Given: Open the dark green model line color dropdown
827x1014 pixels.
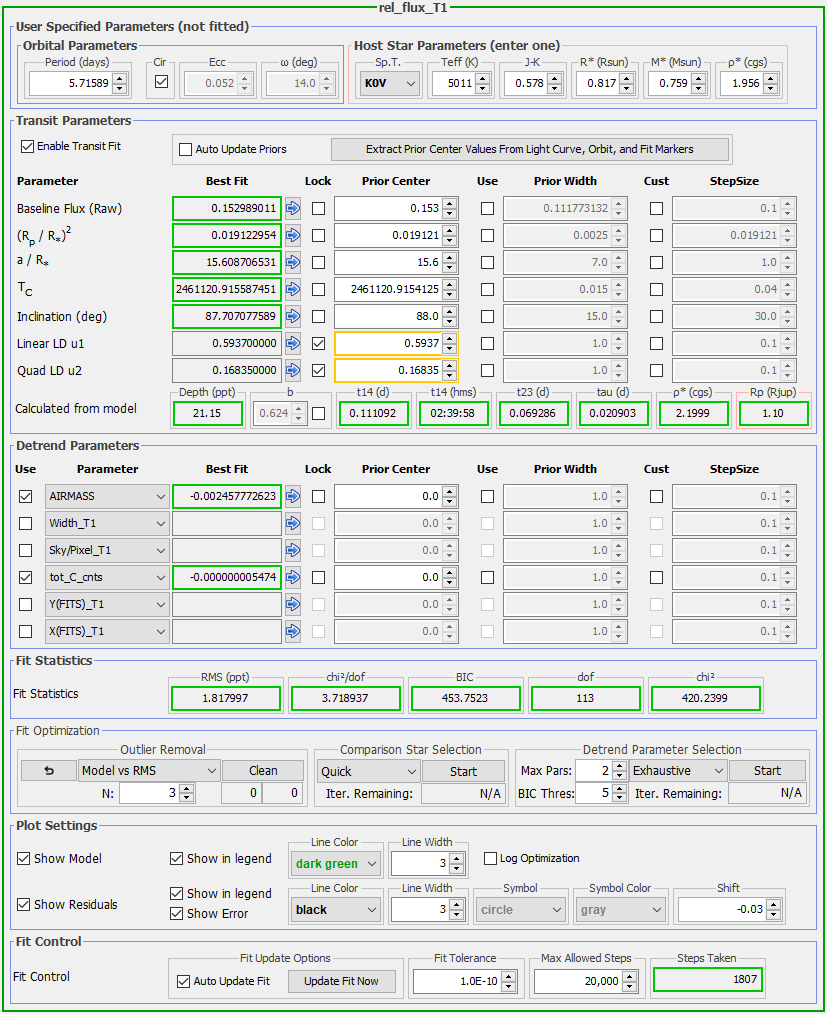Looking at the screenshot, I should pyautogui.click(x=335, y=864).
